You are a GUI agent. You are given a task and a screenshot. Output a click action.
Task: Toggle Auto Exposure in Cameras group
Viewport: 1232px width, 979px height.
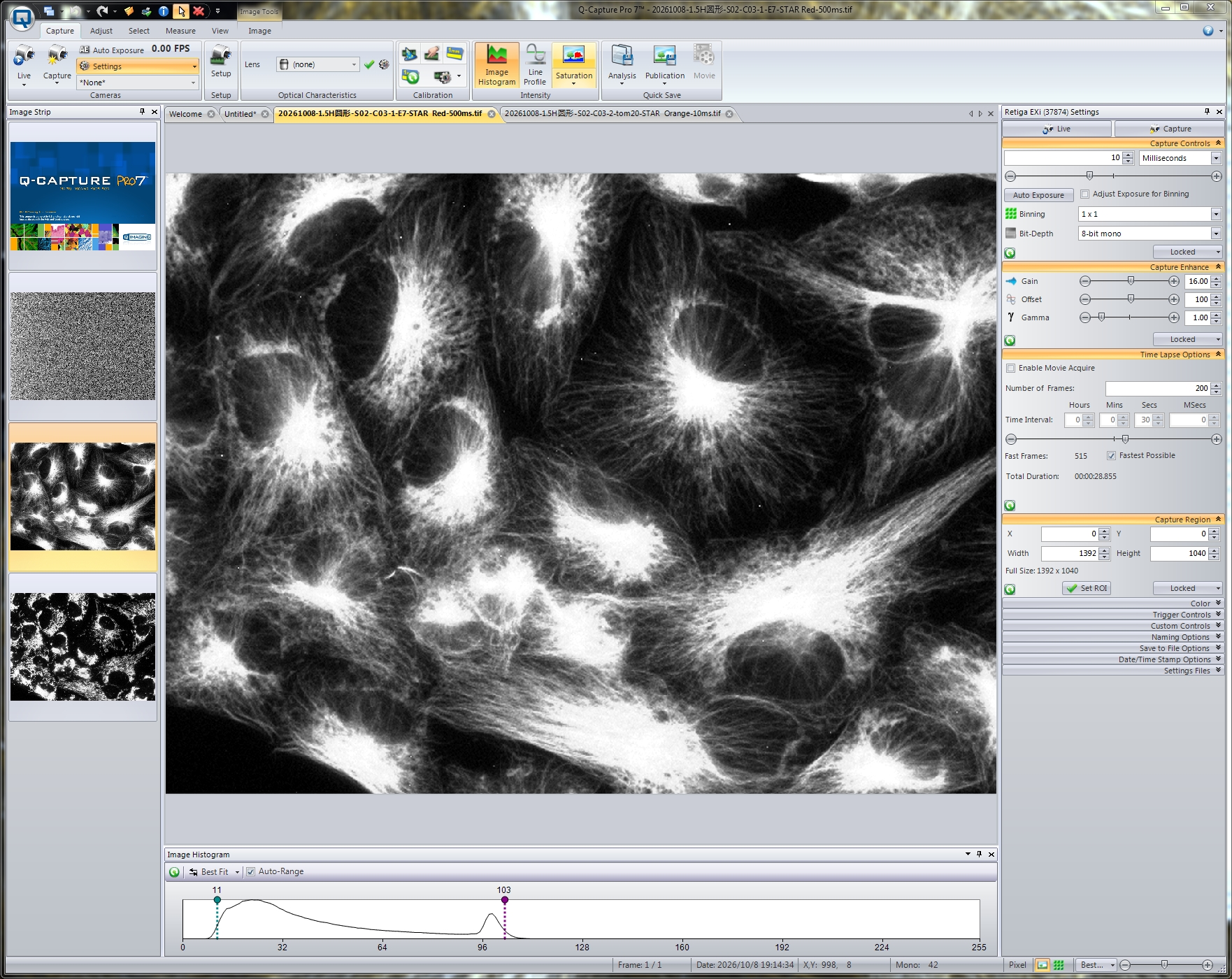[112, 50]
